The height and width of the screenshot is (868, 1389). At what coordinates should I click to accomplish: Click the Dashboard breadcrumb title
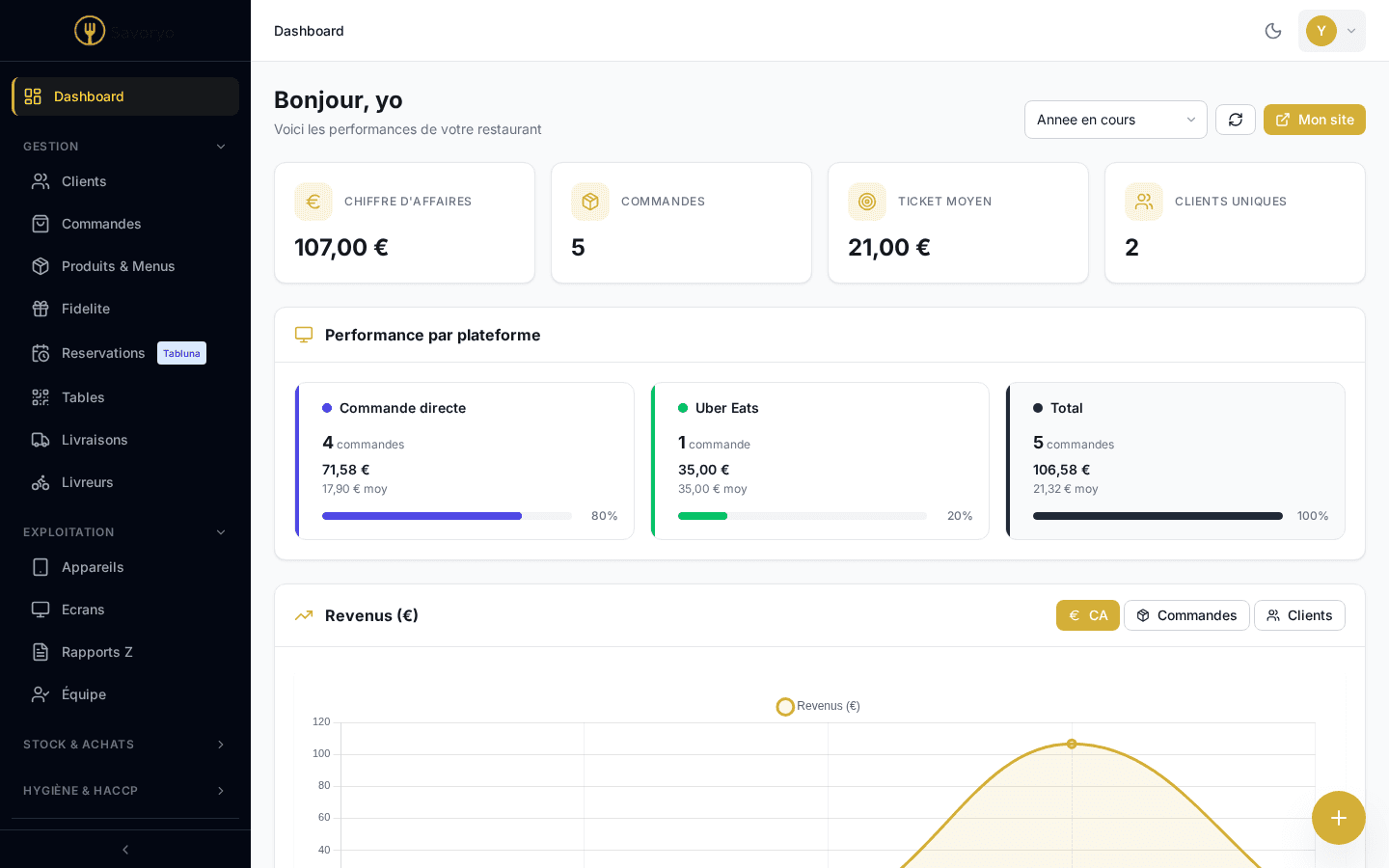309,31
